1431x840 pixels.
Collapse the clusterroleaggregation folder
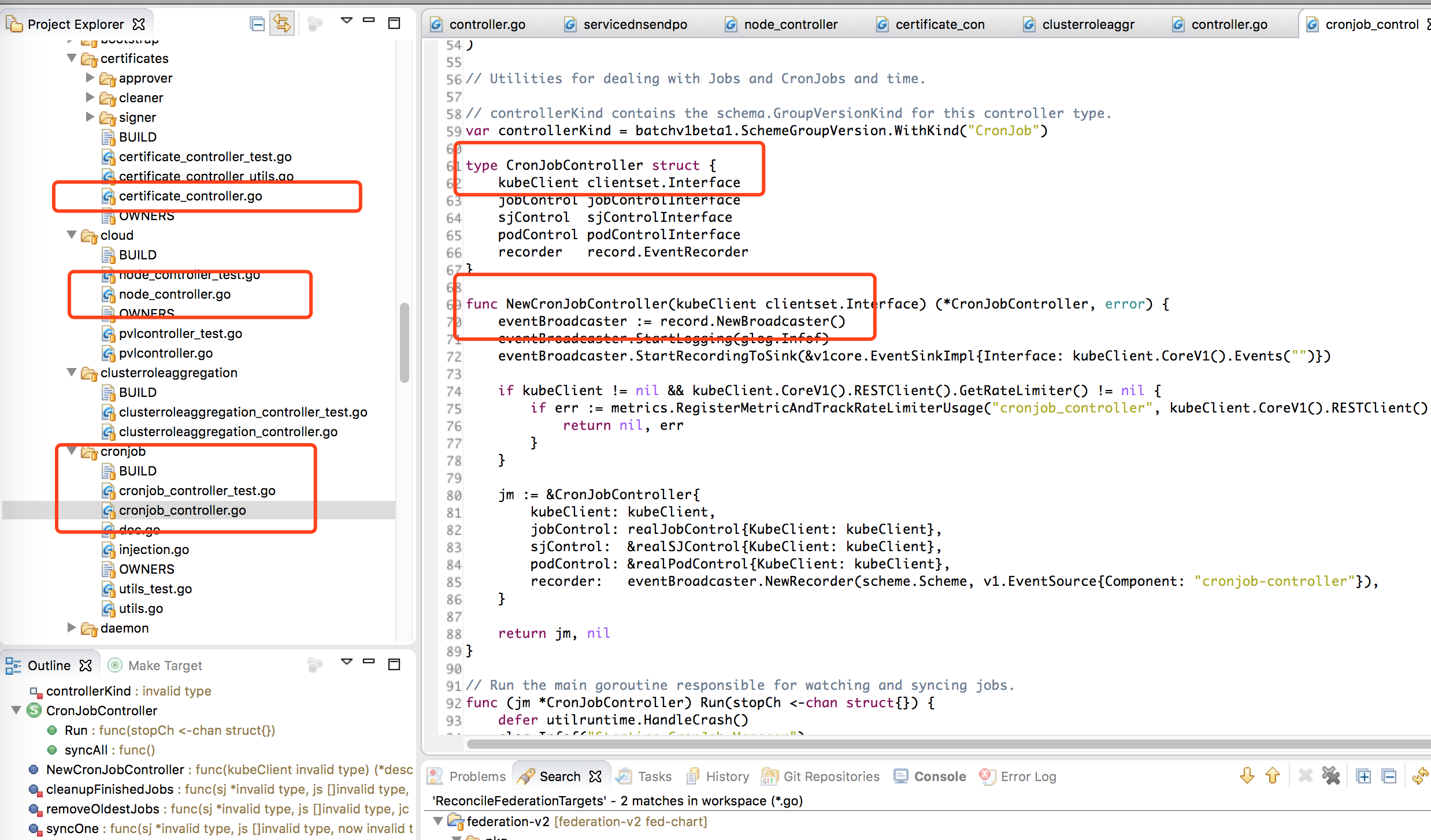(x=72, y=372)
